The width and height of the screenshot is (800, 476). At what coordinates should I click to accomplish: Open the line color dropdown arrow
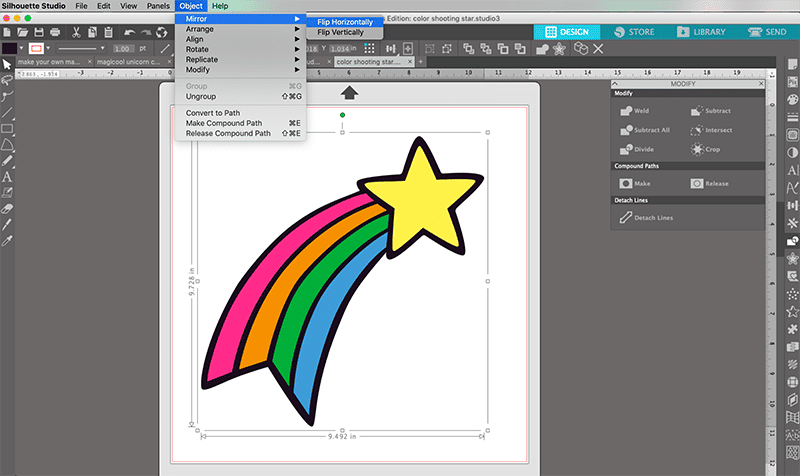(x=48, y=48)
